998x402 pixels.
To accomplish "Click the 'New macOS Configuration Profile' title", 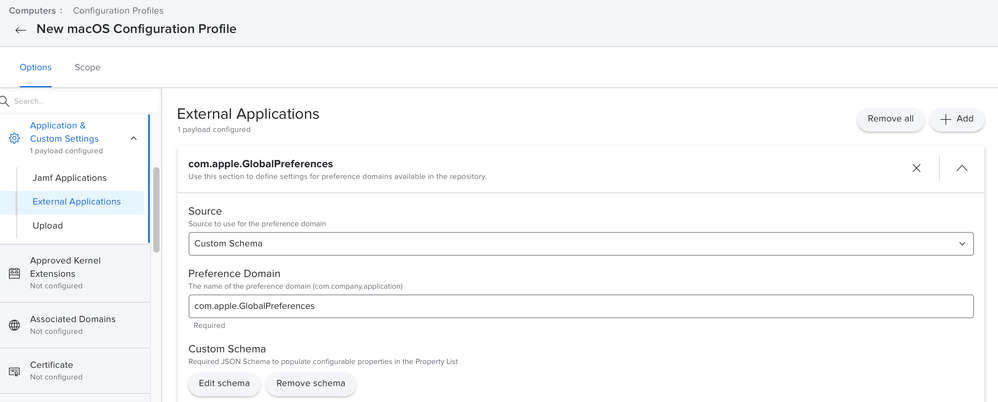I will pos(136,29).
